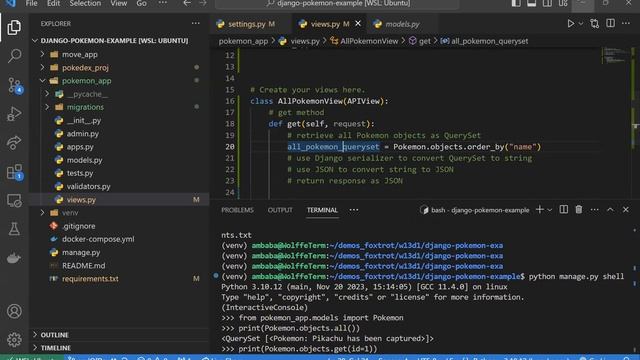Image resolution: width=640 pixels, height=360 pixels.
Task: Launch a new terminal
Action: coord(540,210)
